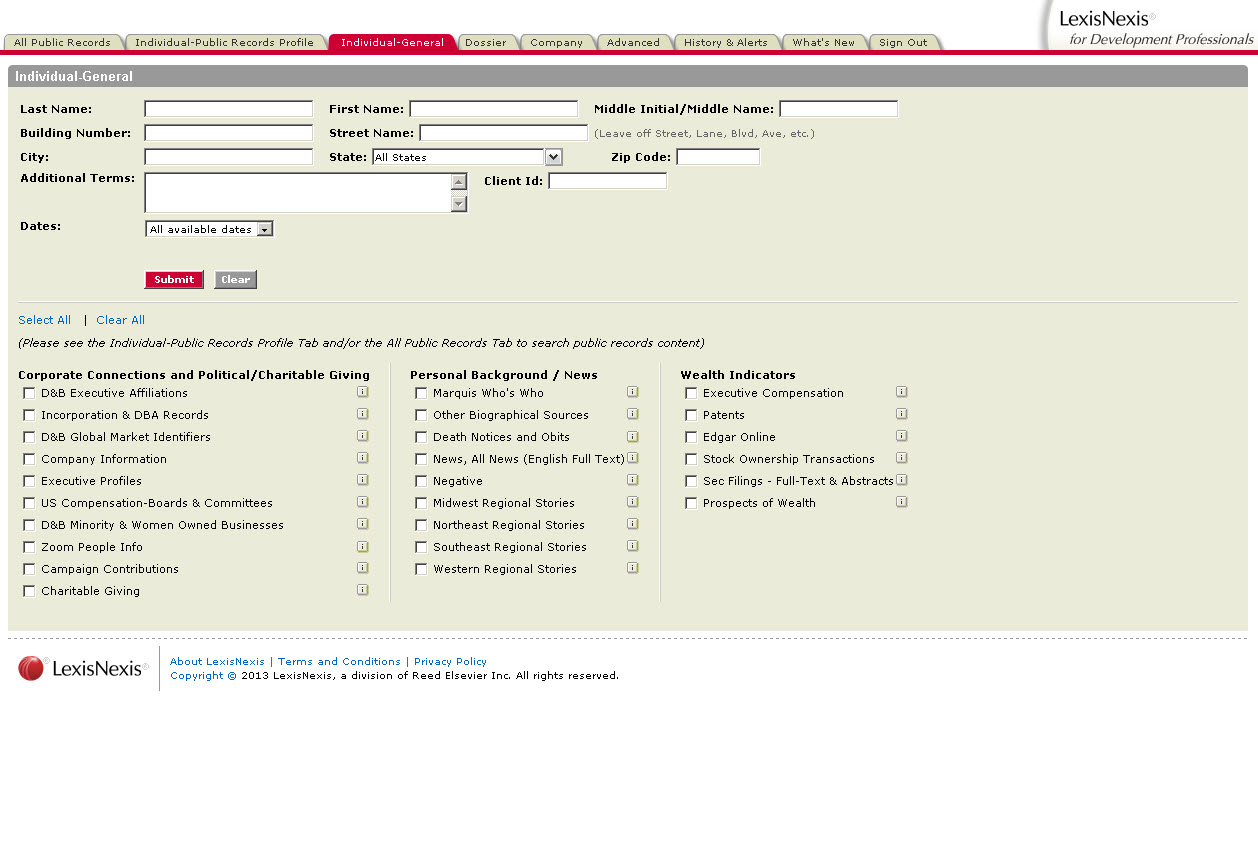This screenshot has width=1258, height=845.
Task: Open the State dropdown list
Action: (467, 157)
